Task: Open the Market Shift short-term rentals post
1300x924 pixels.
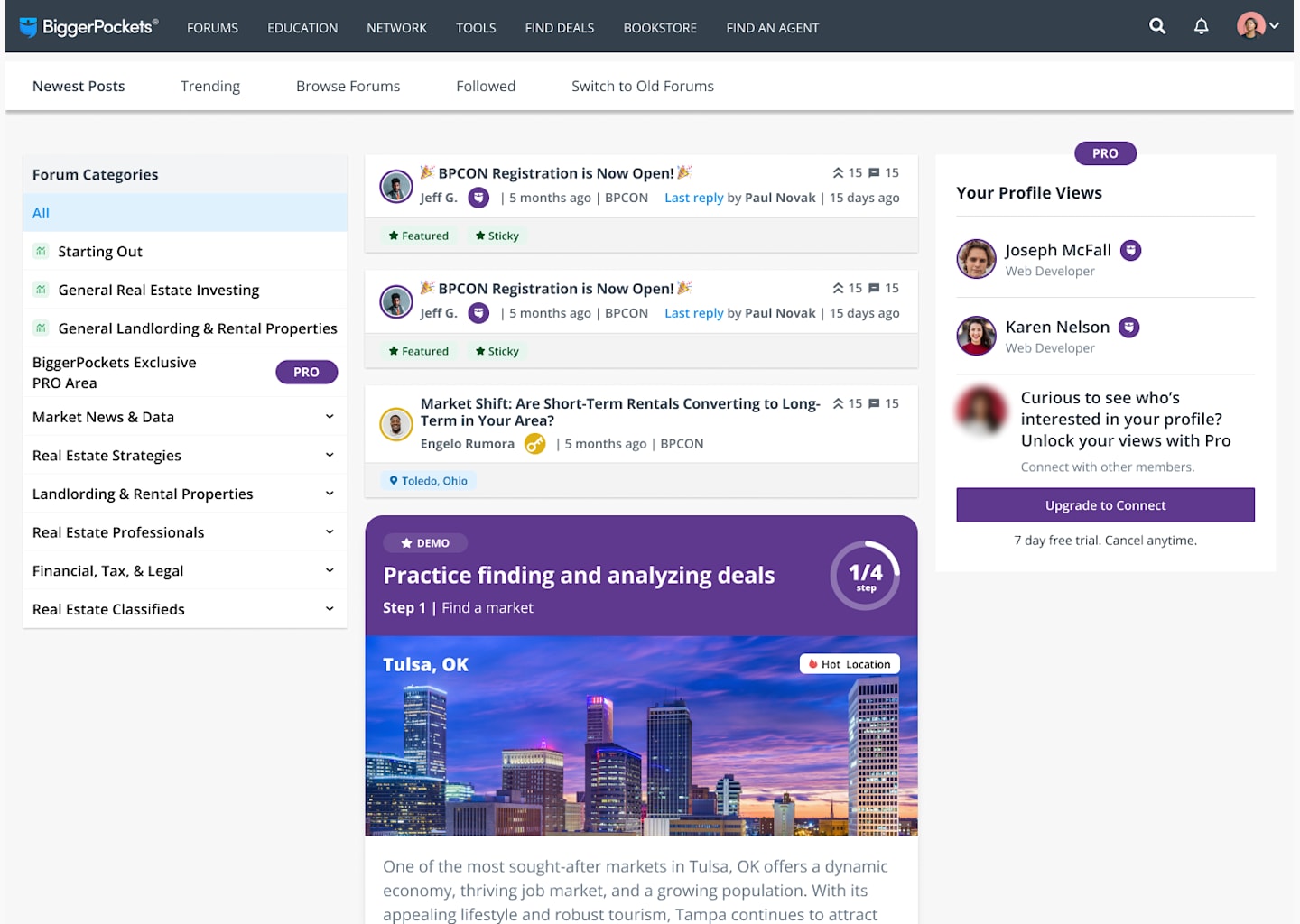Action: pos(620,412)
